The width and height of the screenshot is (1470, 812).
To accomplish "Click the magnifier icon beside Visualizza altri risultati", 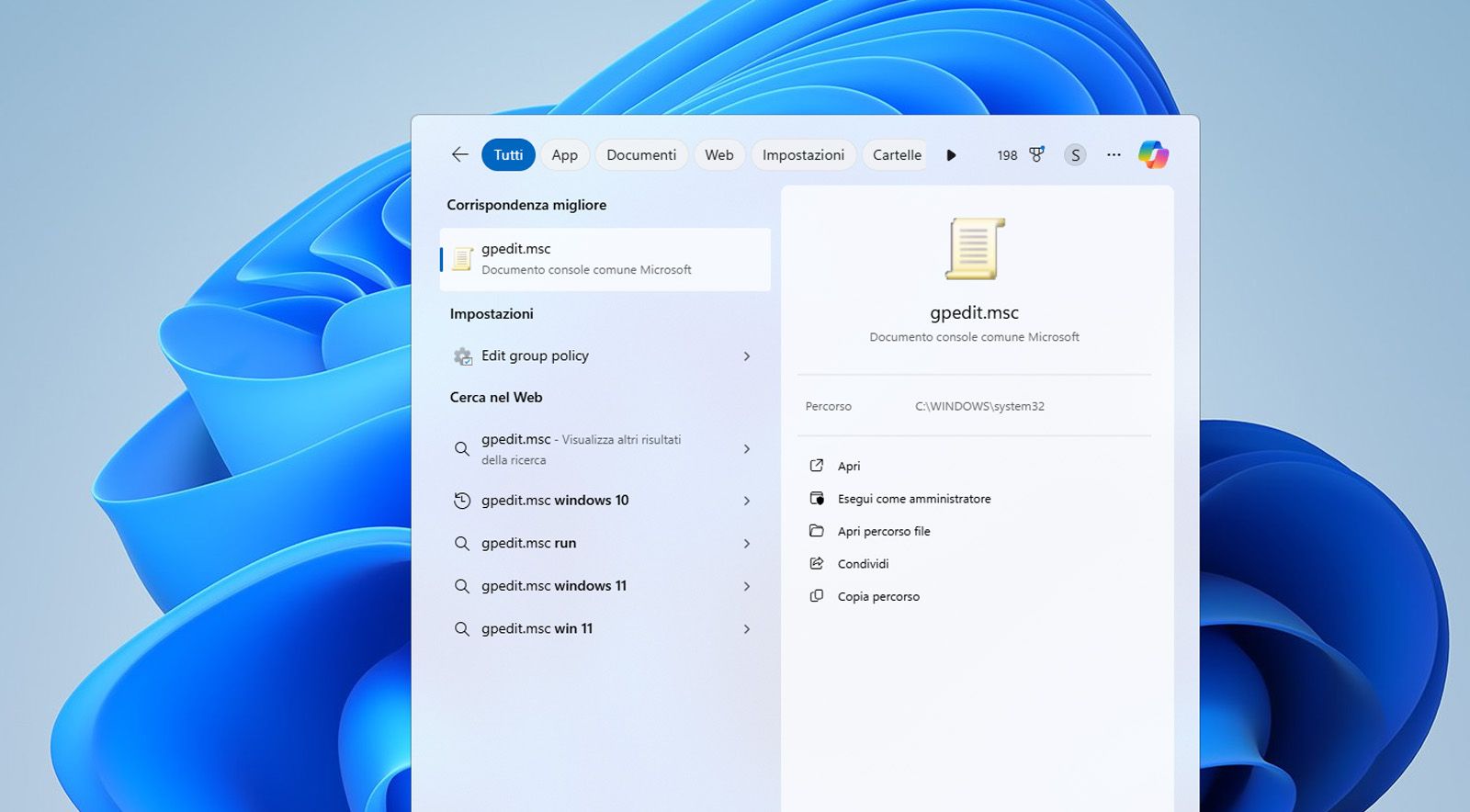I will tap(462, 449).
